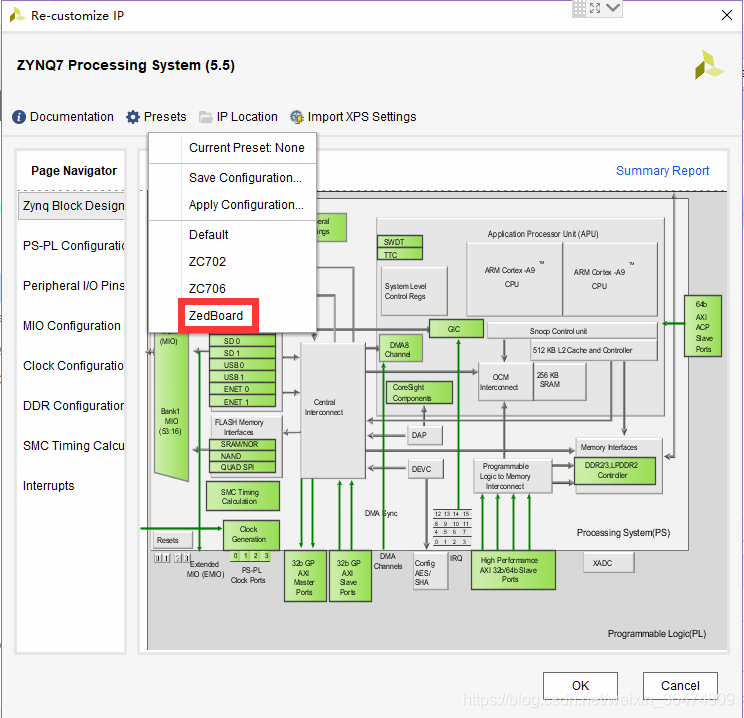
Task: Open the Summary Report link
Action: (x=662, y=170)
